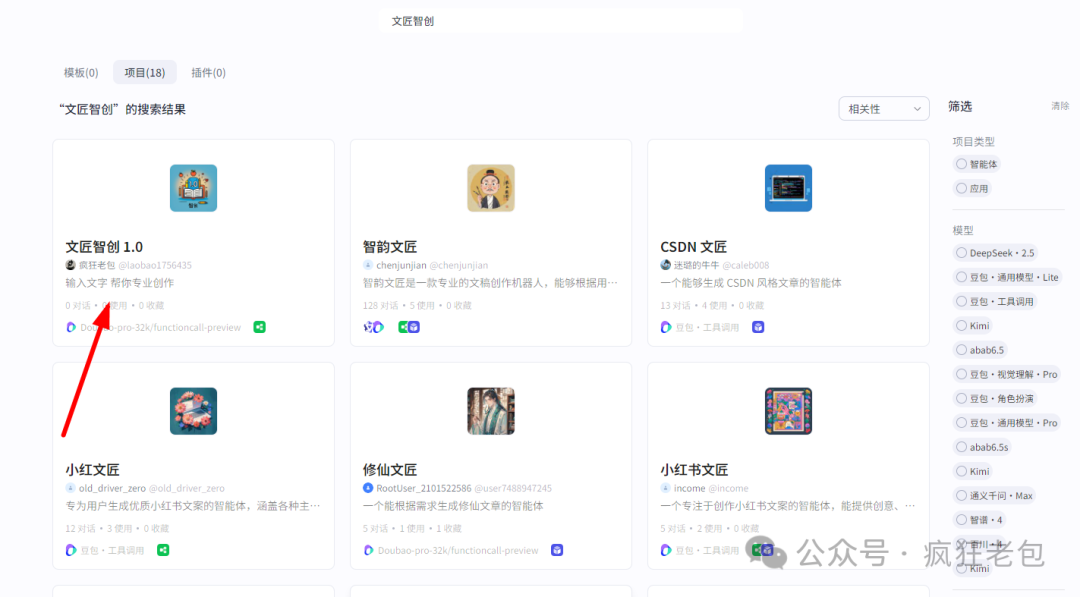Filter by abab6.5 model

(980, 350)
